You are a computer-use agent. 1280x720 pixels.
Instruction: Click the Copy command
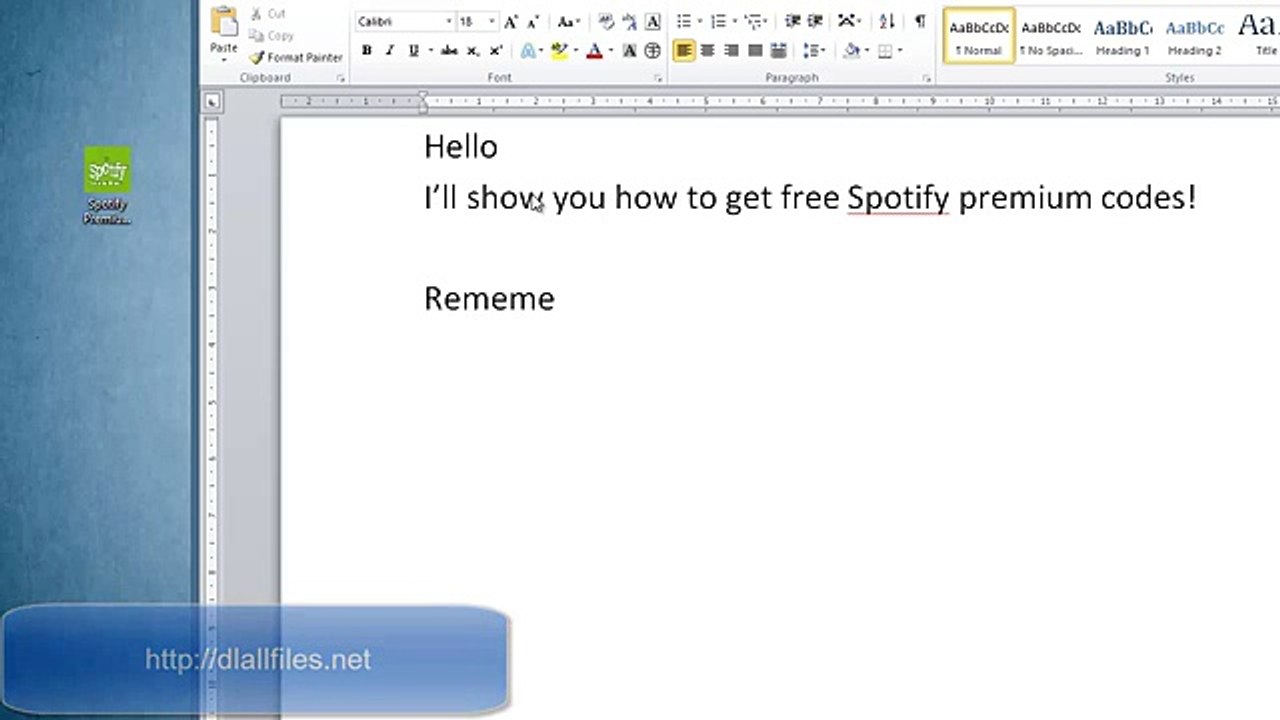pyautogui.click(x=270, y=36)
